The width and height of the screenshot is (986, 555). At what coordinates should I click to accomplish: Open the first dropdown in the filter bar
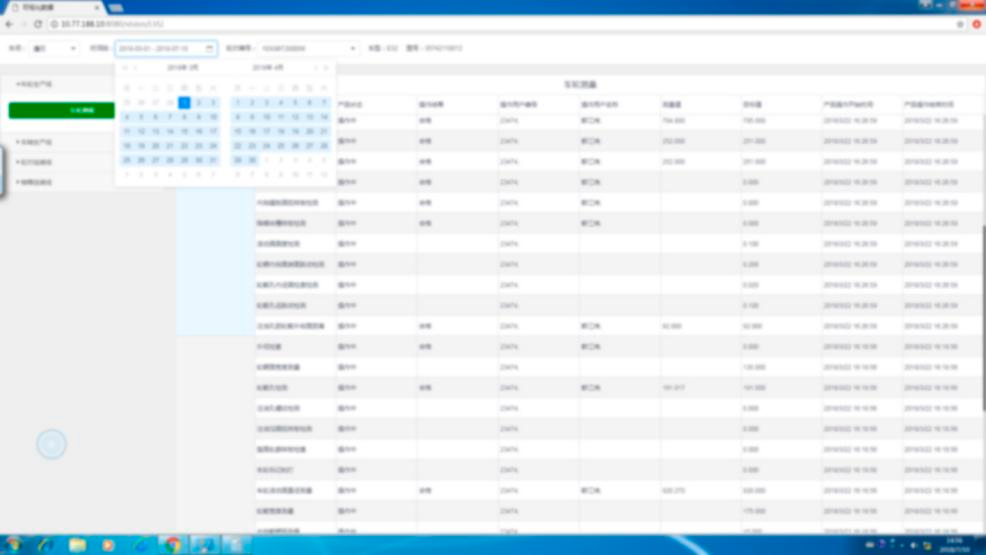tap(55, 48)
